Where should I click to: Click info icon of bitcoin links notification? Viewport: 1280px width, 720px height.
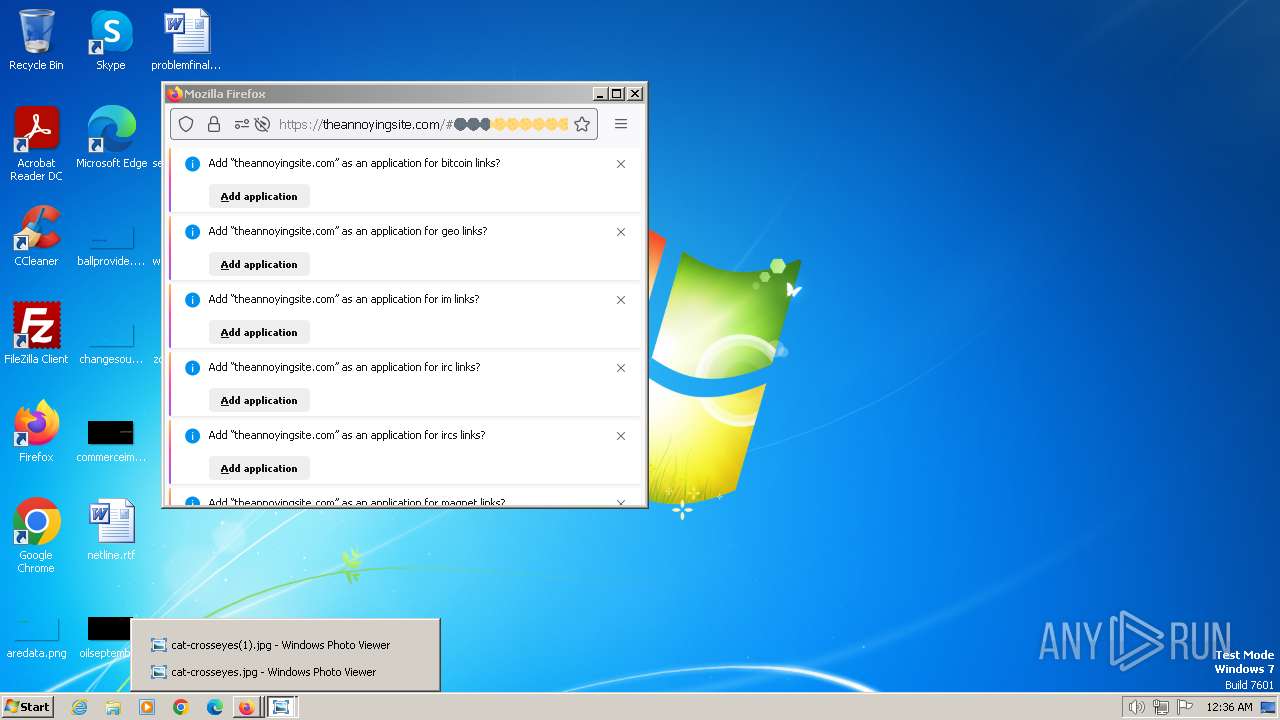click(193, 164)
